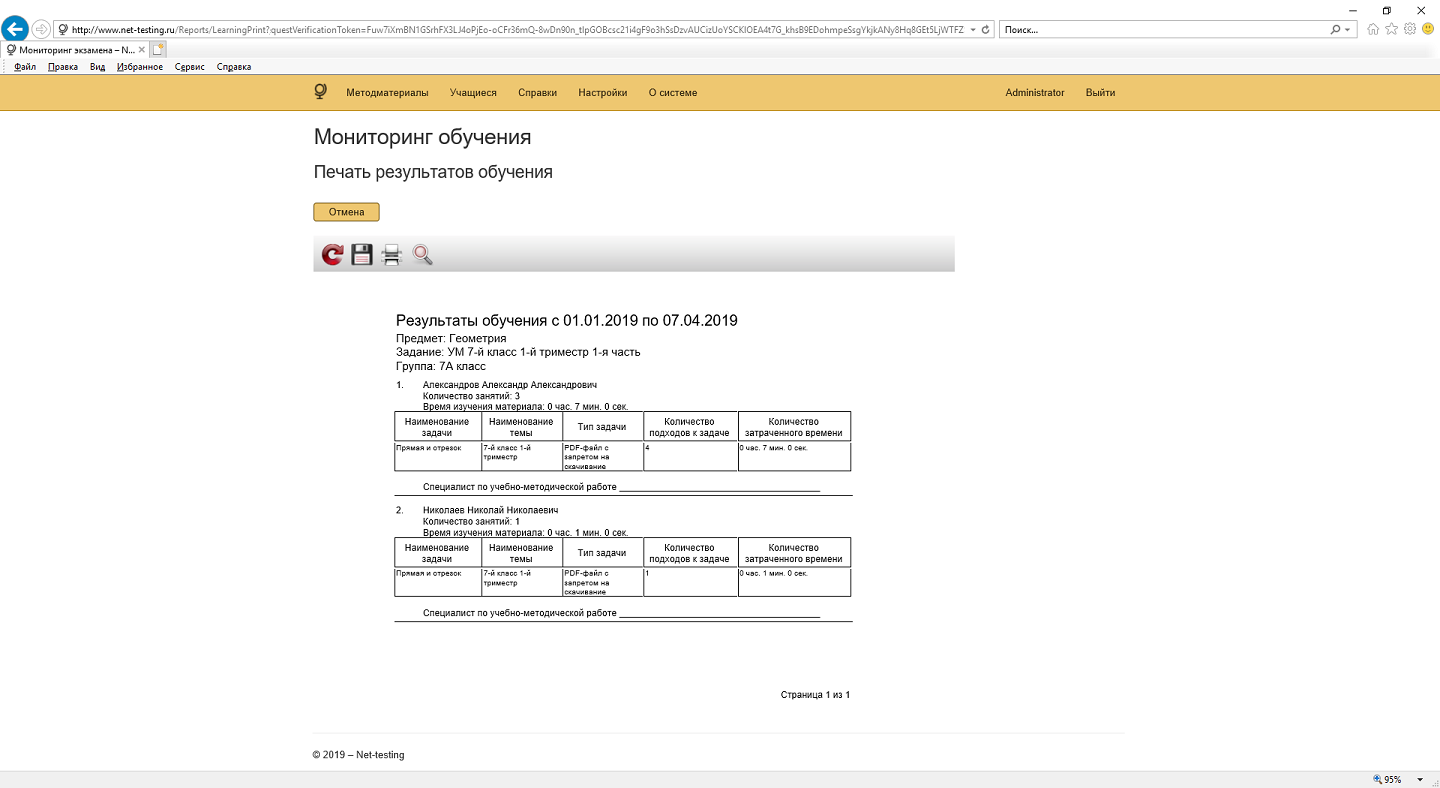Click the refresh report icon
This screenshot has height=788, width=1440.
tap(332, 255)
